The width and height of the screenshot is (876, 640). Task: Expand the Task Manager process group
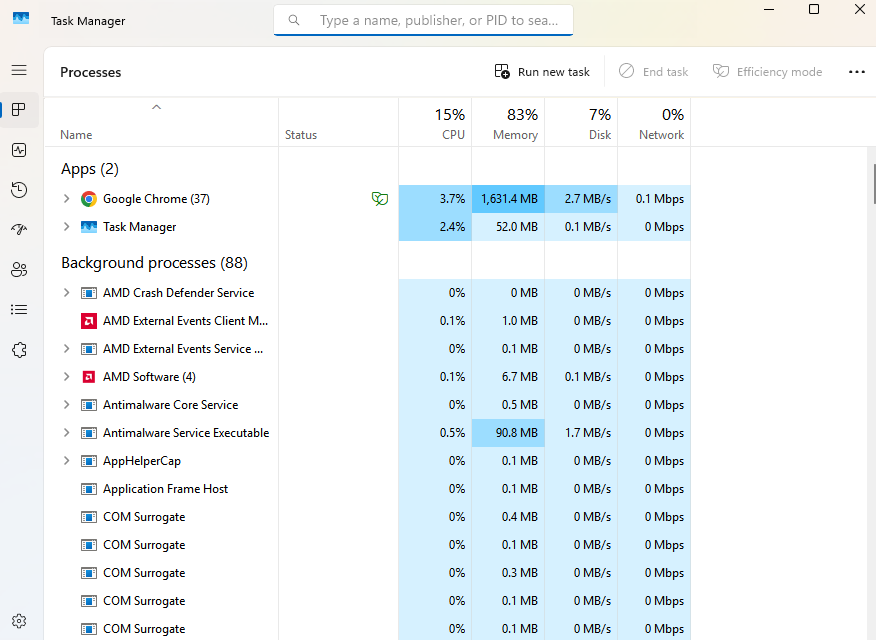(66, 227)
